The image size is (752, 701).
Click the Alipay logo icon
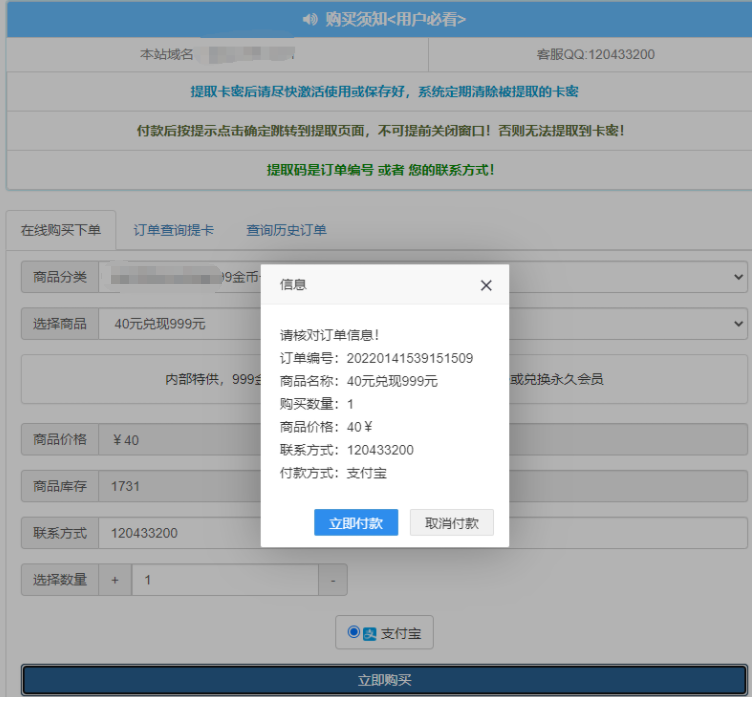click(x=370, y=634)
